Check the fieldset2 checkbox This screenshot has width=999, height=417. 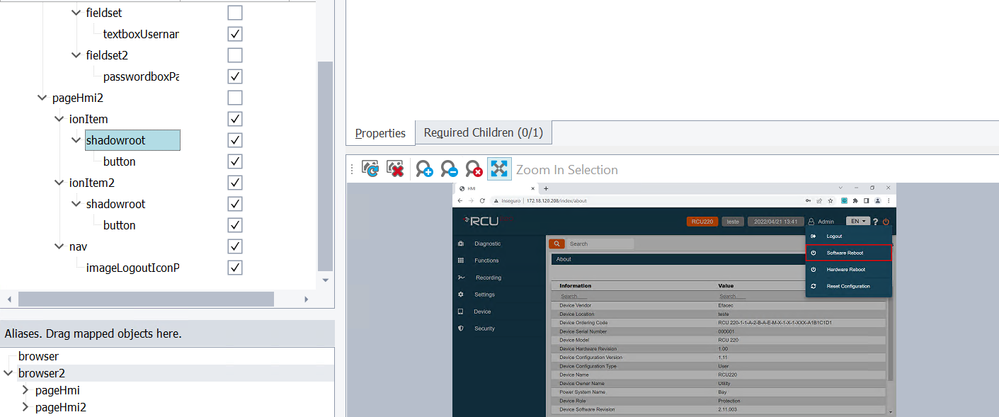coord(235,55)
